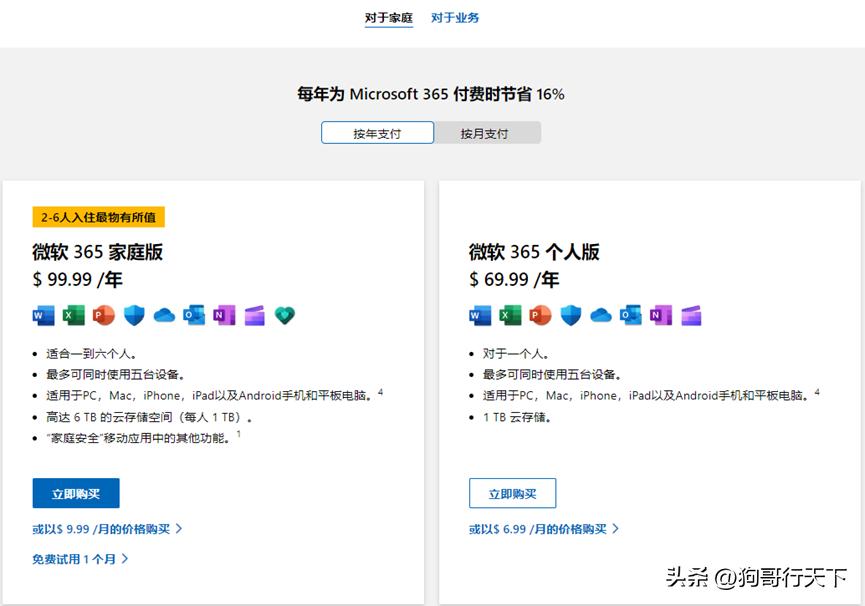Switch to 按月支付 billing
Screen dimensions: 865x606
tap(487, 132)
